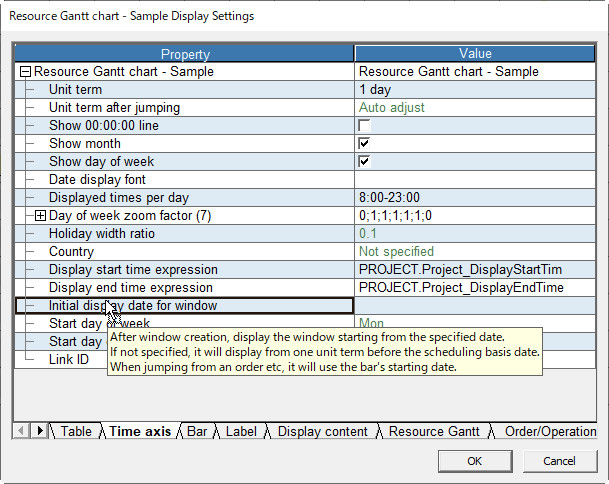Click the Property column header
Viewport: 609px width, 484px height.
pyautogui.click(x=185, y=54)
